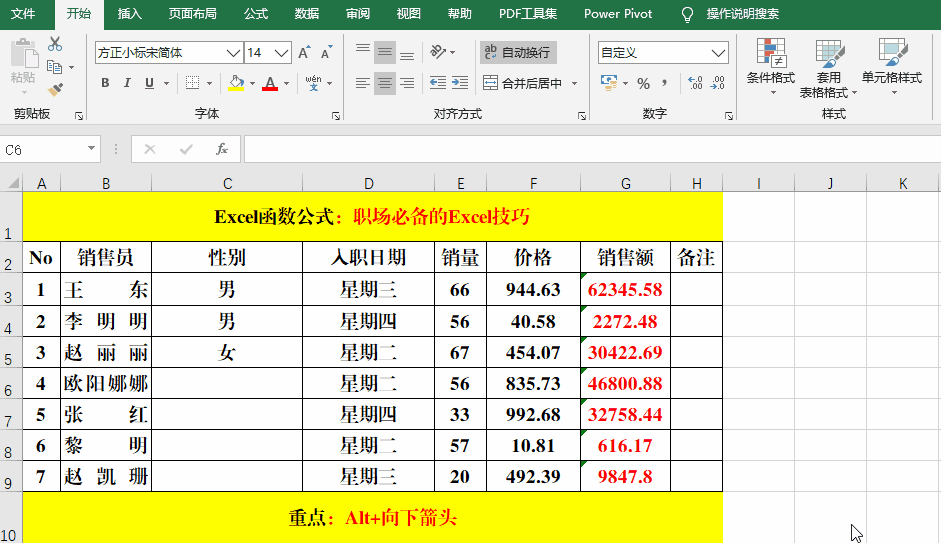Toggle Underline formatting
This screenshot has height=543, width=941.
tap(149, 83)
